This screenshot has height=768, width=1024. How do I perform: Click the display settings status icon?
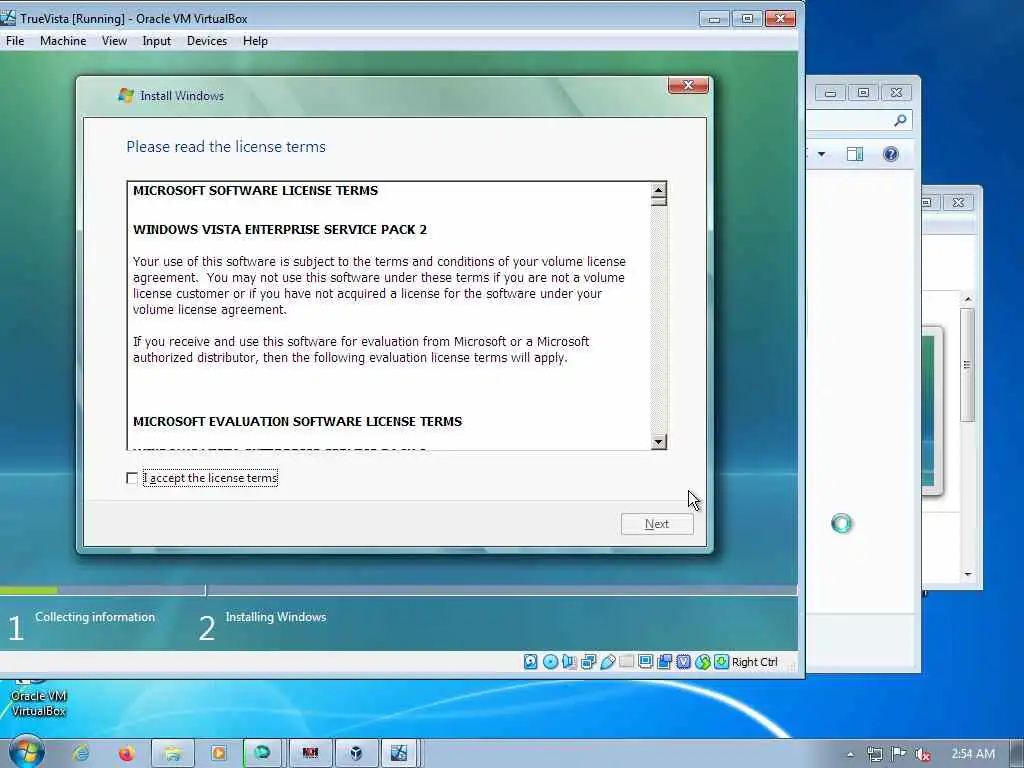pos(645,662)
